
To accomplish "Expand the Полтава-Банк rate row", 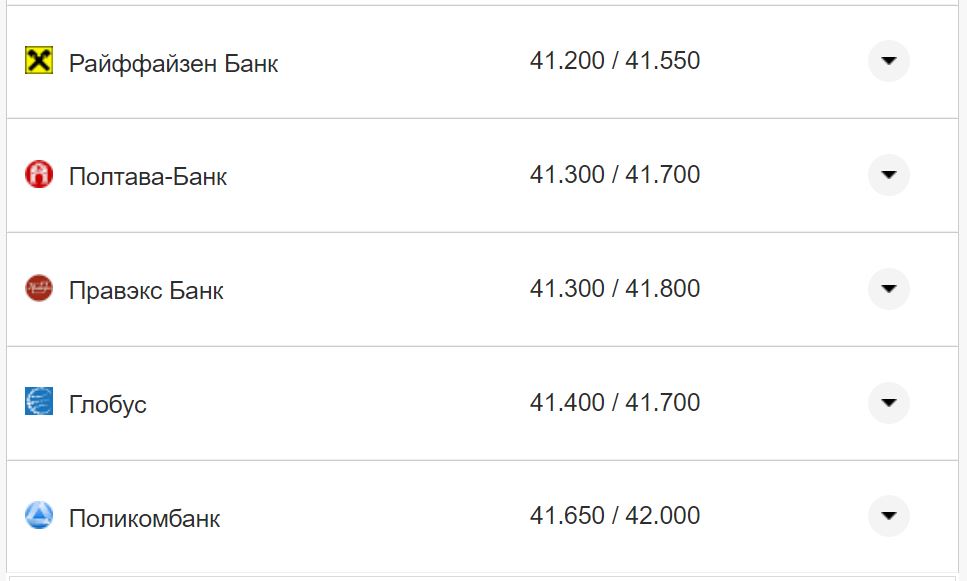I will point(888,174).
